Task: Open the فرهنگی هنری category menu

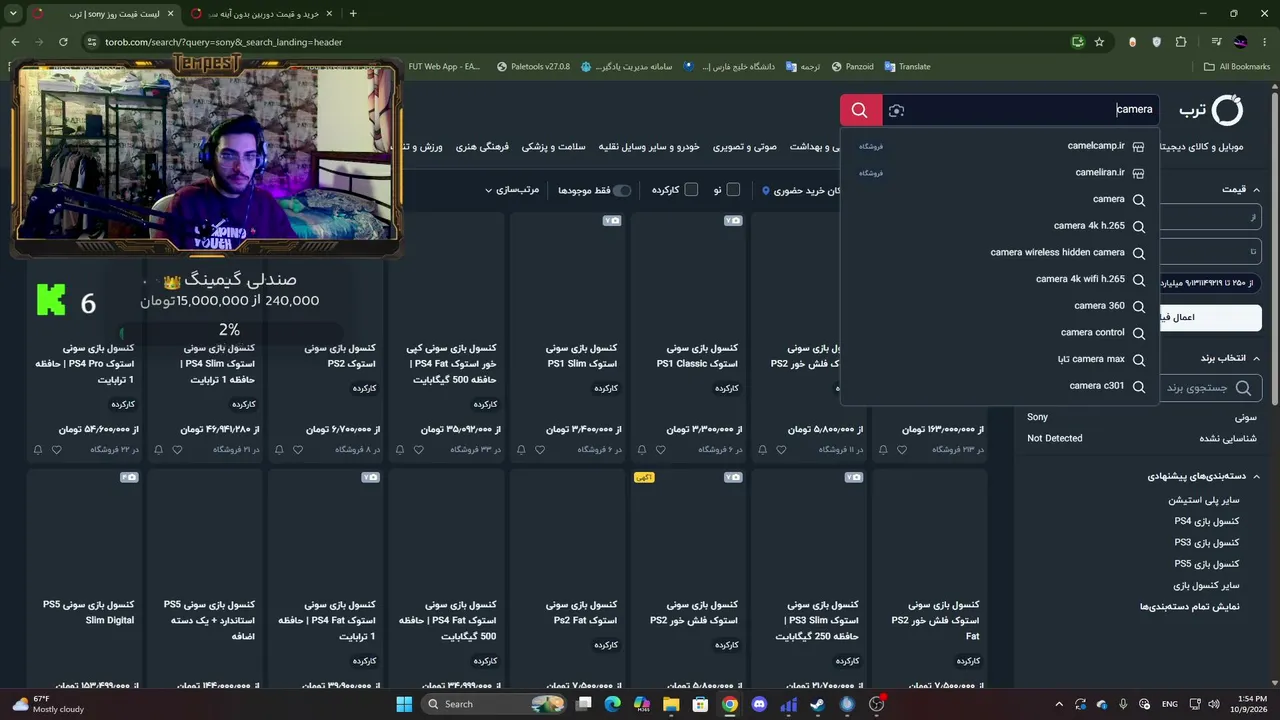Action: (x=482, y=147)
